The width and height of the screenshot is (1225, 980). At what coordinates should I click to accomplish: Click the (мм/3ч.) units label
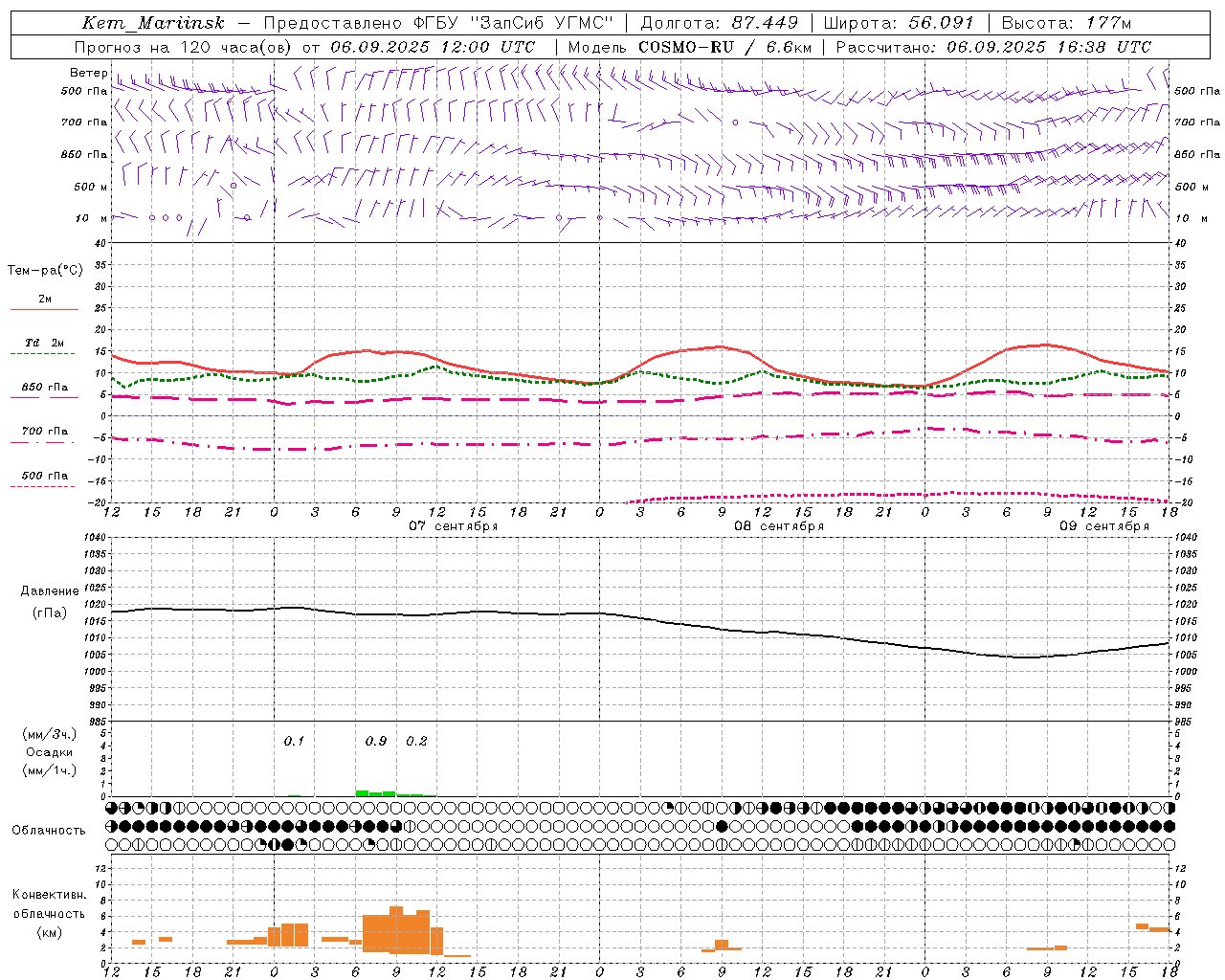(50, 735)
